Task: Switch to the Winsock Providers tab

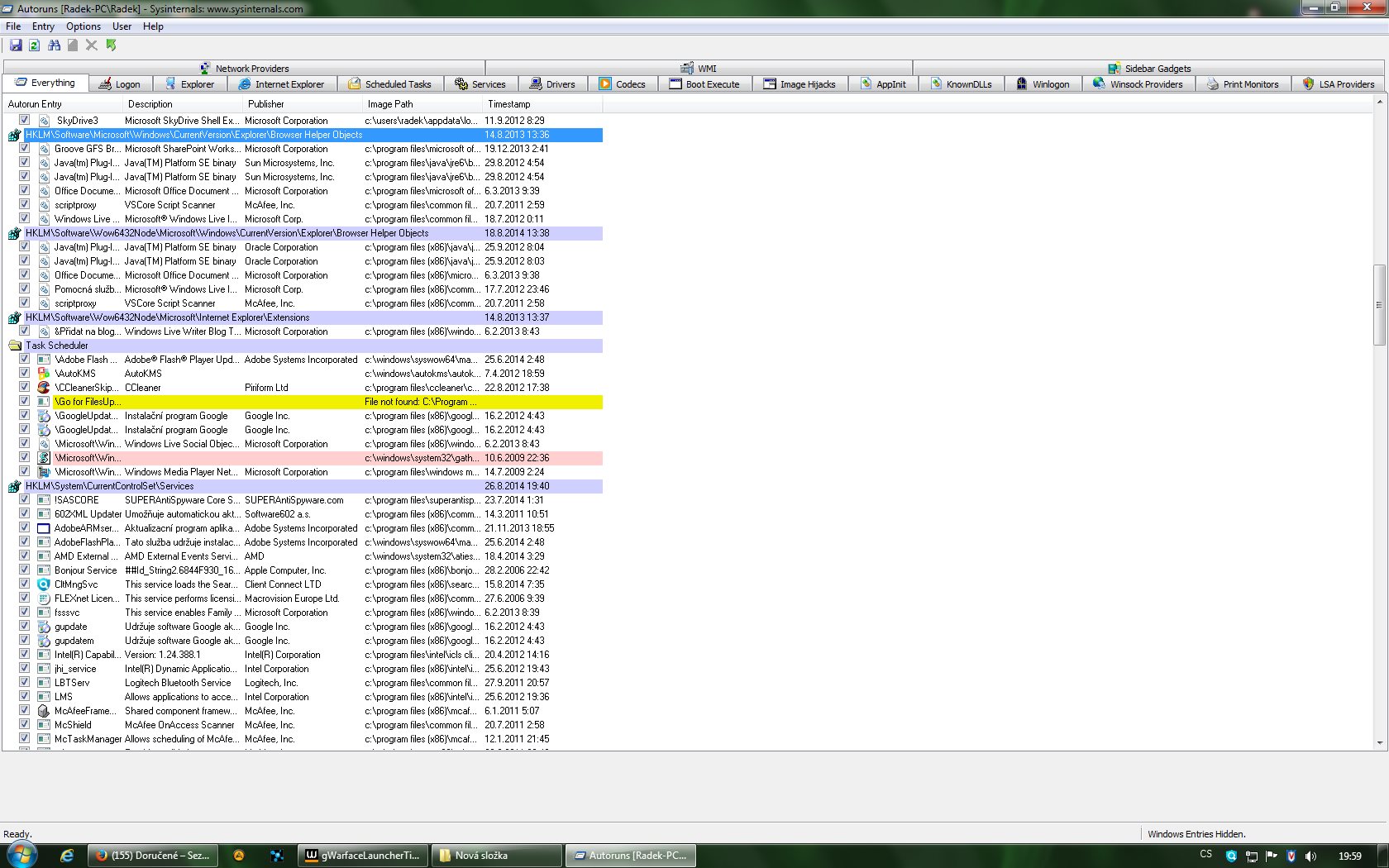Action: pyautogui.click(x=1138, y=84)
